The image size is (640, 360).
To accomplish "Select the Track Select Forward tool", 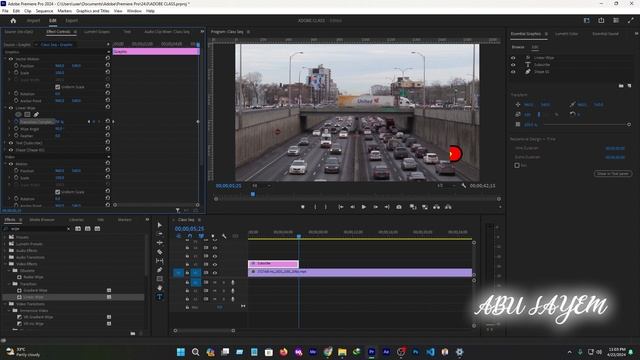I will coord(160,234).
